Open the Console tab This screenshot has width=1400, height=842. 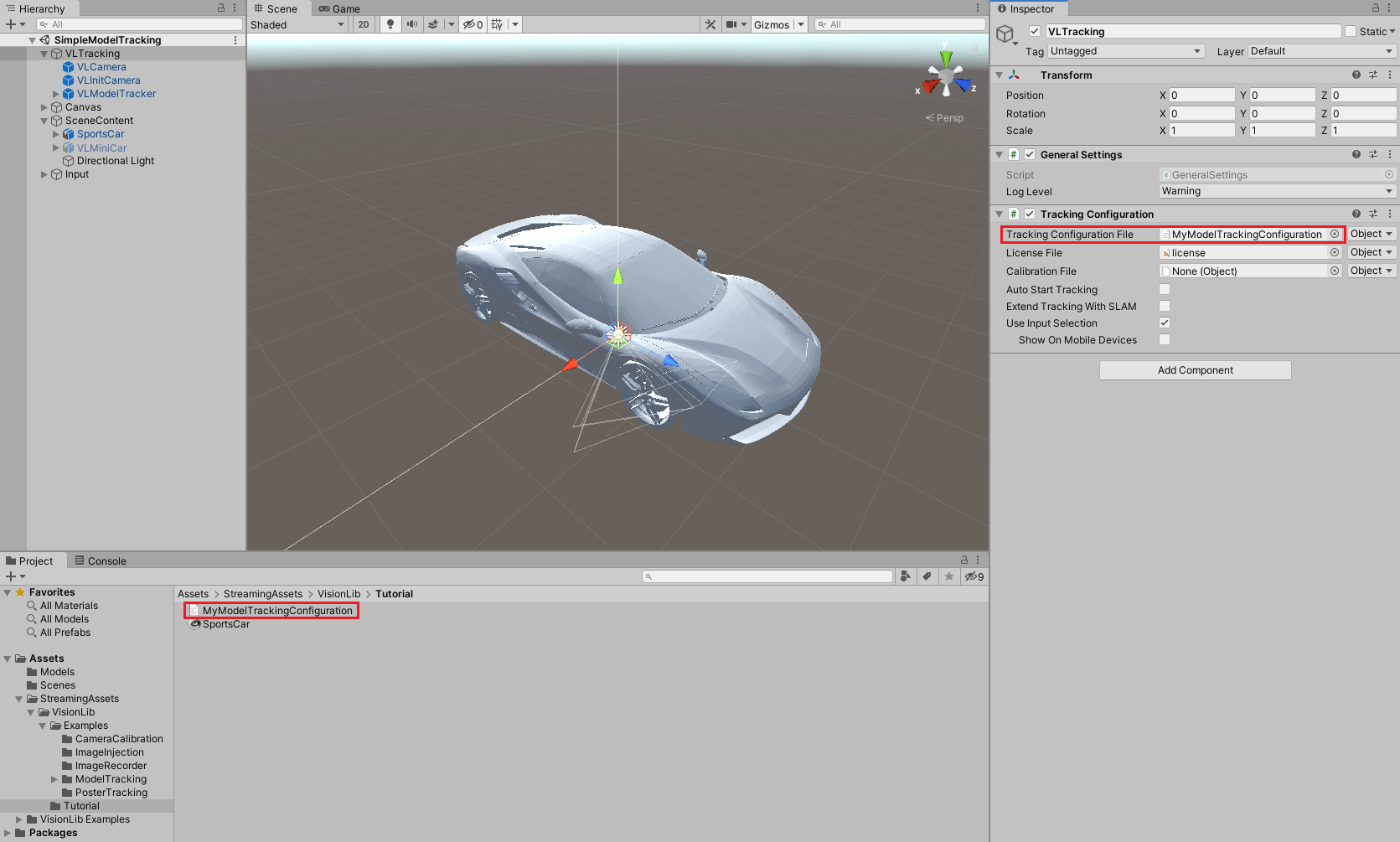[x=101, y=560]
